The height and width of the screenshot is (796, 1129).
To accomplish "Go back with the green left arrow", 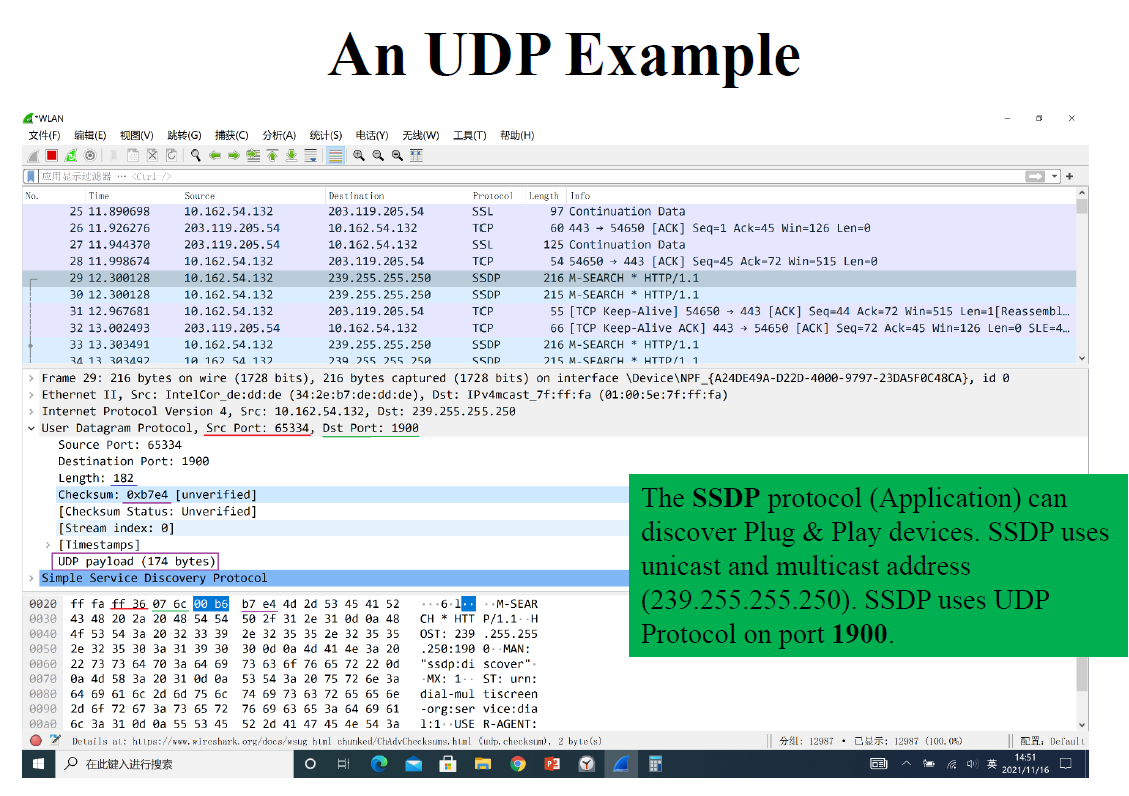I will pos(215,155).
